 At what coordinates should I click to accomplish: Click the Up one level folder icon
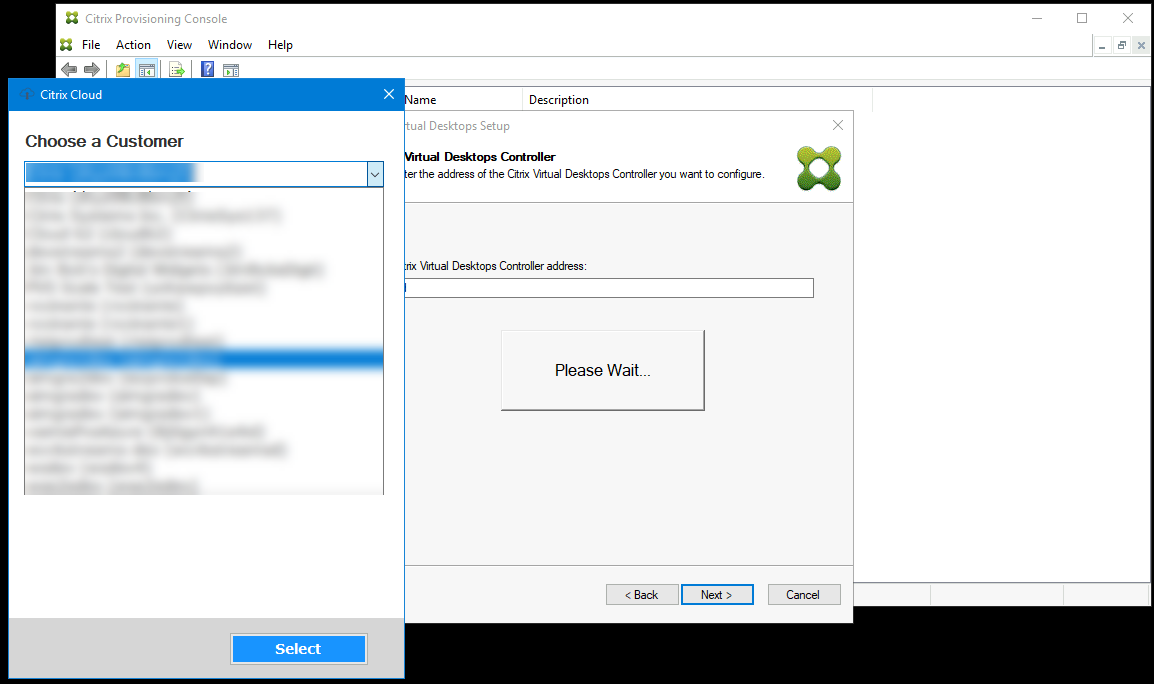coord(123,70)
